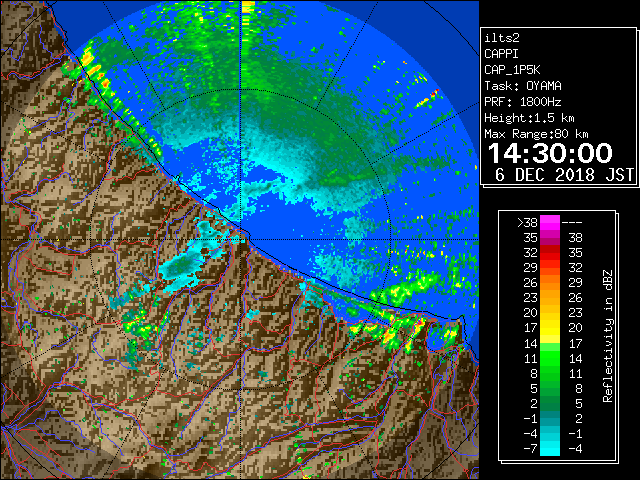Image resolution: width=640 pixels, height=480 pixels.
Task: Click the -7 legend value
Action: click(x=531, y=448)
